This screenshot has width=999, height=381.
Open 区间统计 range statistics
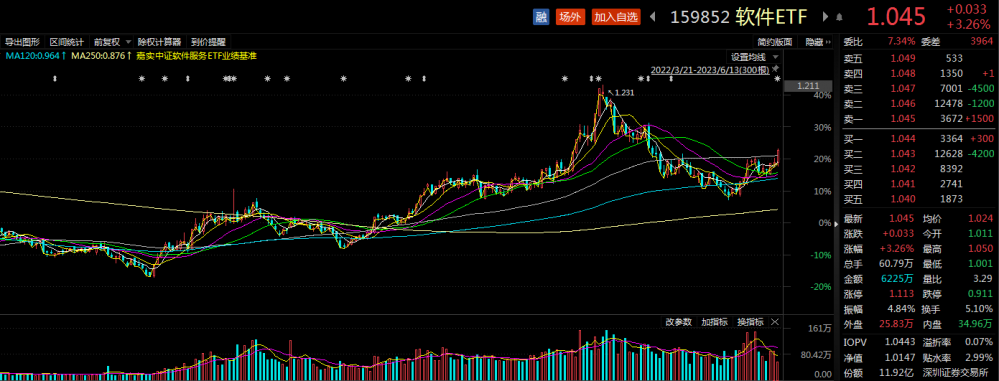[x=67, y=42]
